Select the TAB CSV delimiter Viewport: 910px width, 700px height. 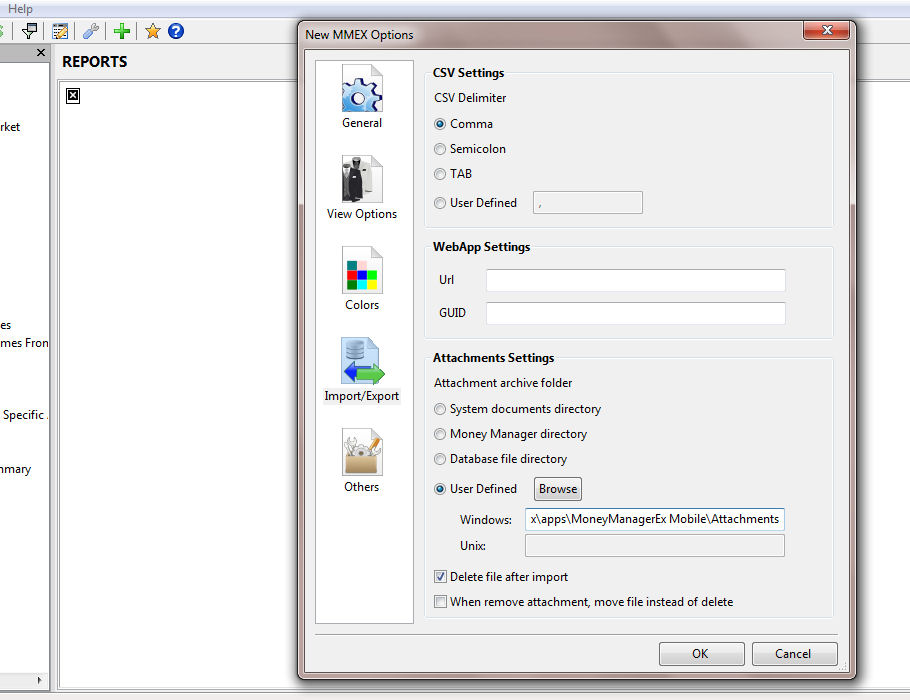[453, 174]
